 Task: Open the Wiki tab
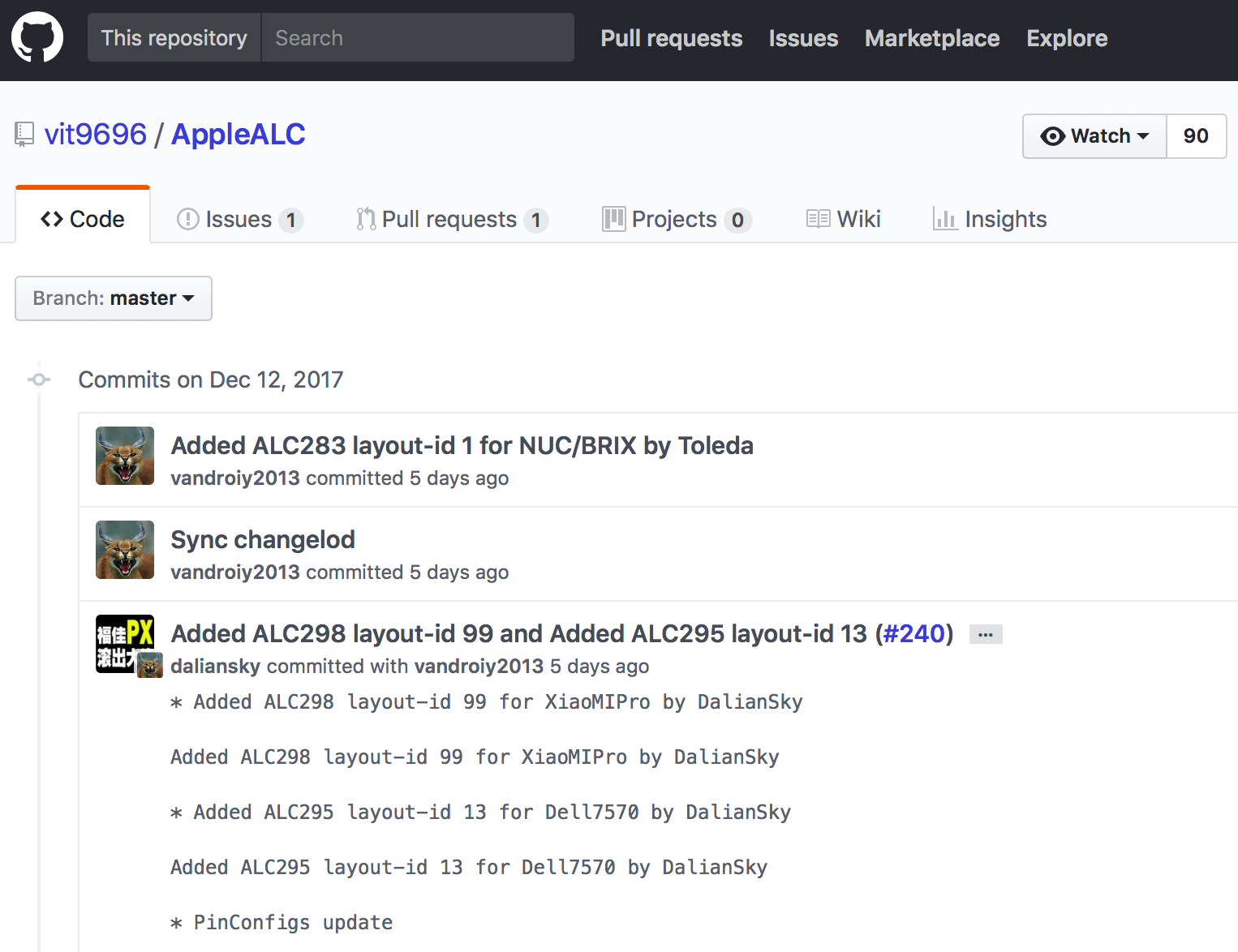(x=844, y=219)
